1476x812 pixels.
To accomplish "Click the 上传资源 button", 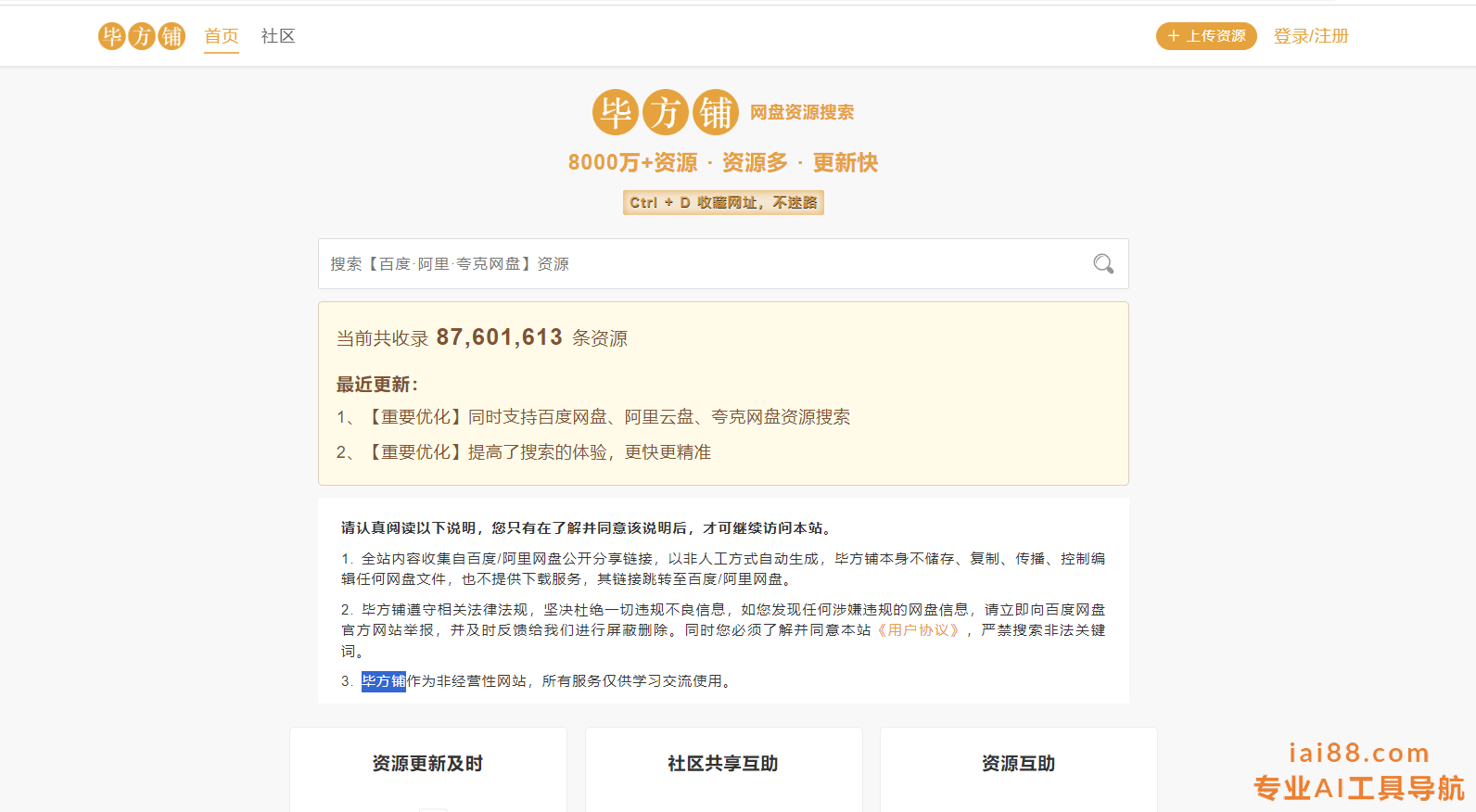I will pos(1206,36).
